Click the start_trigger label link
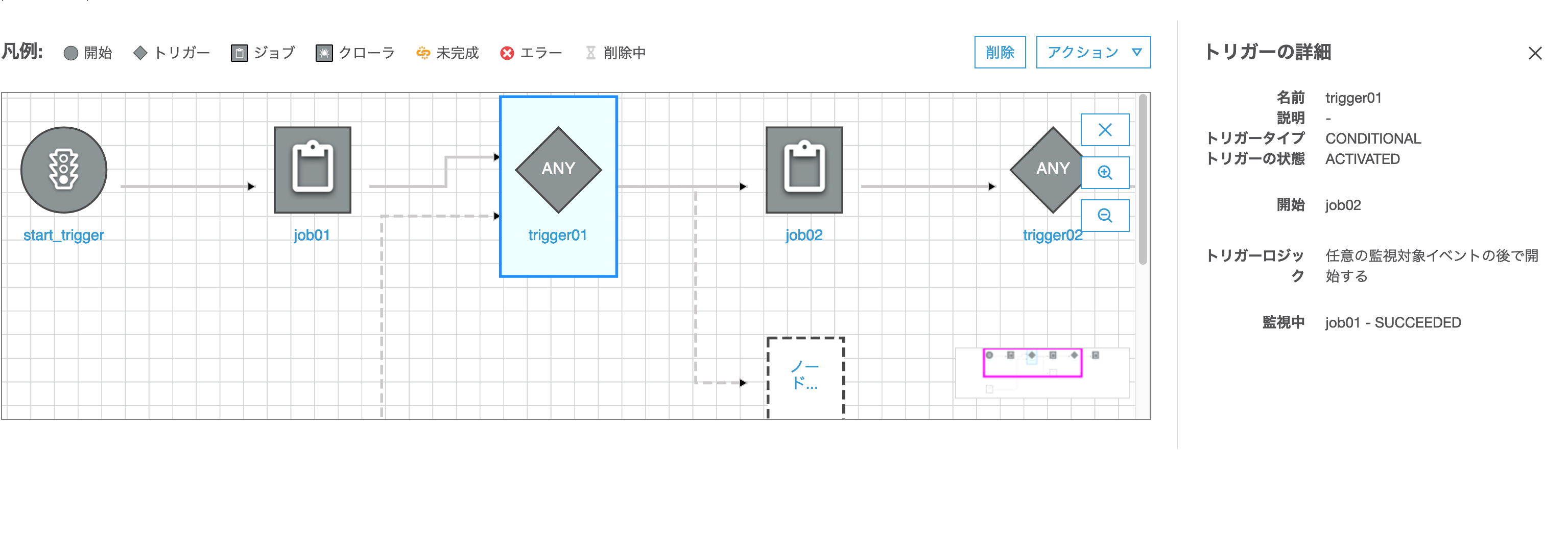 click(x=63, y=235)
